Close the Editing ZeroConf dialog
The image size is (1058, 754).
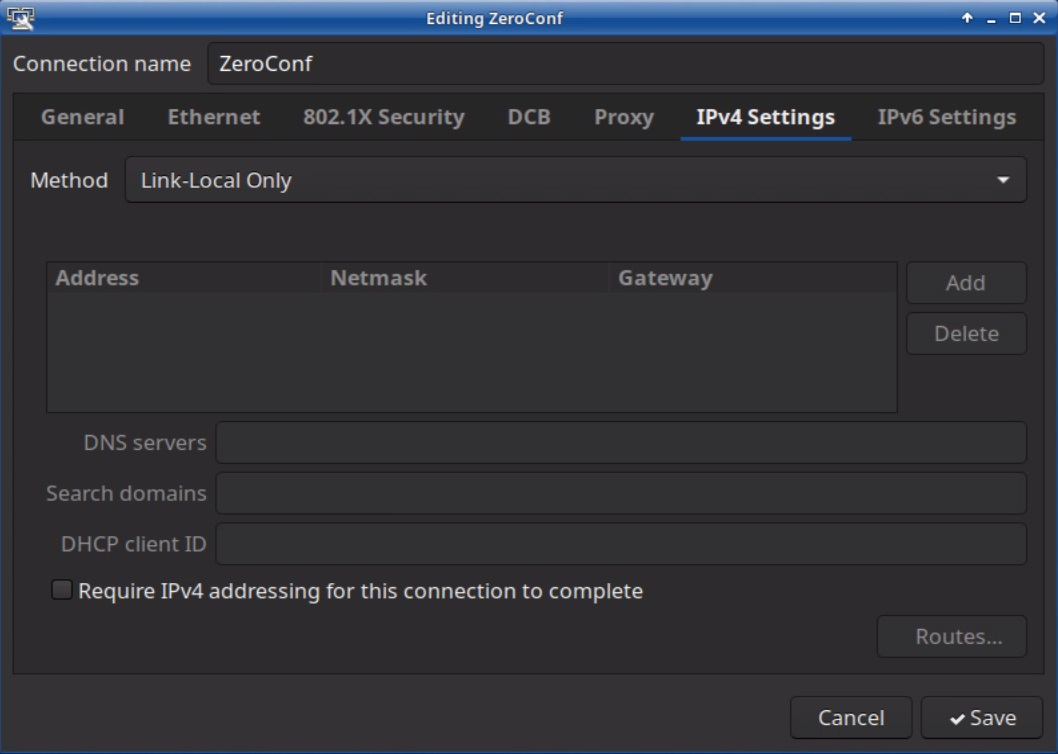tap(1039, 18)
